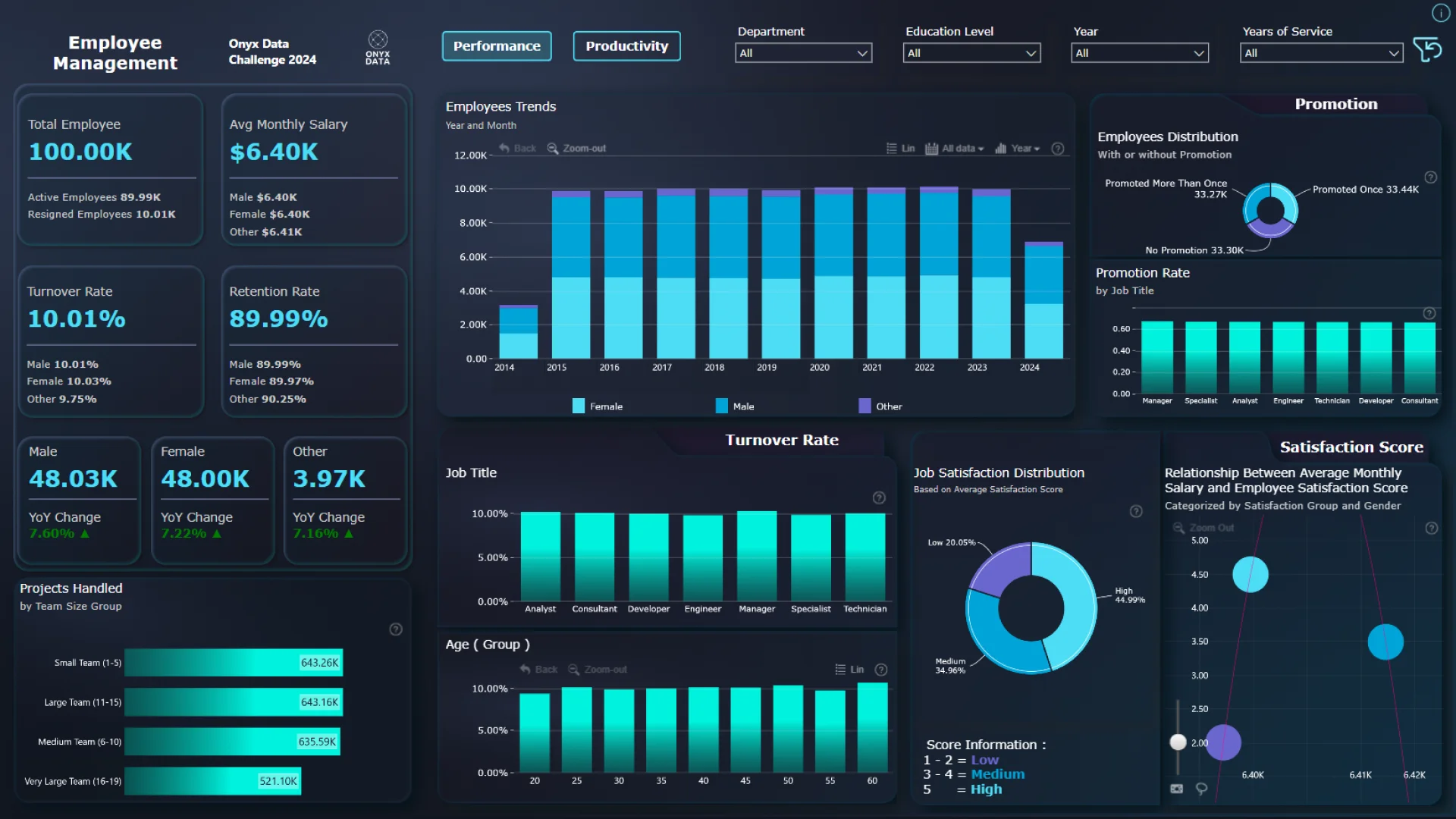The height and width of the screenshot is (819, 1456).
Task: Click the Male 48.03K value
Action: point(74,479)
